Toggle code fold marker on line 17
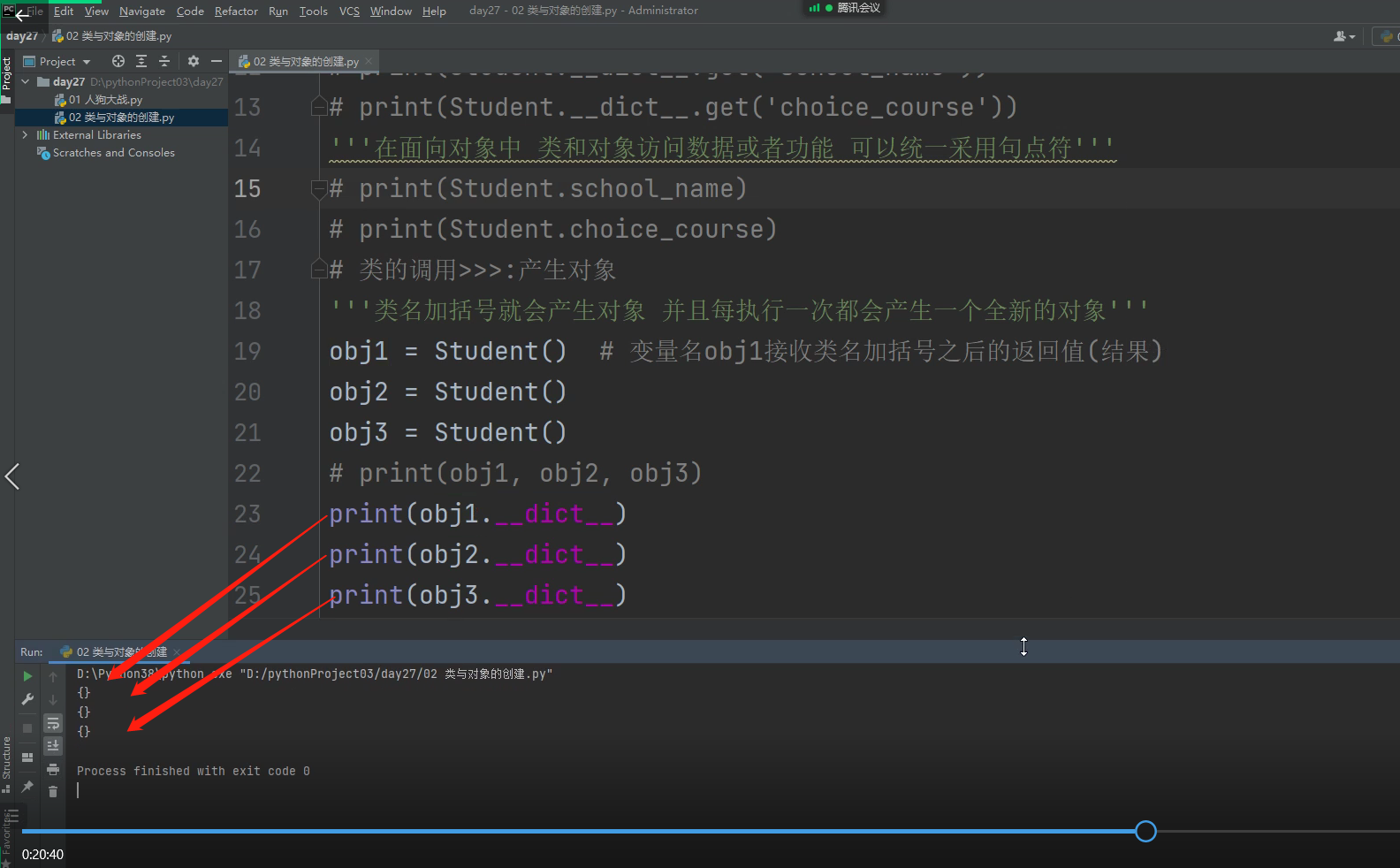This screenshot has height=868, width=1400. point(319,270)
